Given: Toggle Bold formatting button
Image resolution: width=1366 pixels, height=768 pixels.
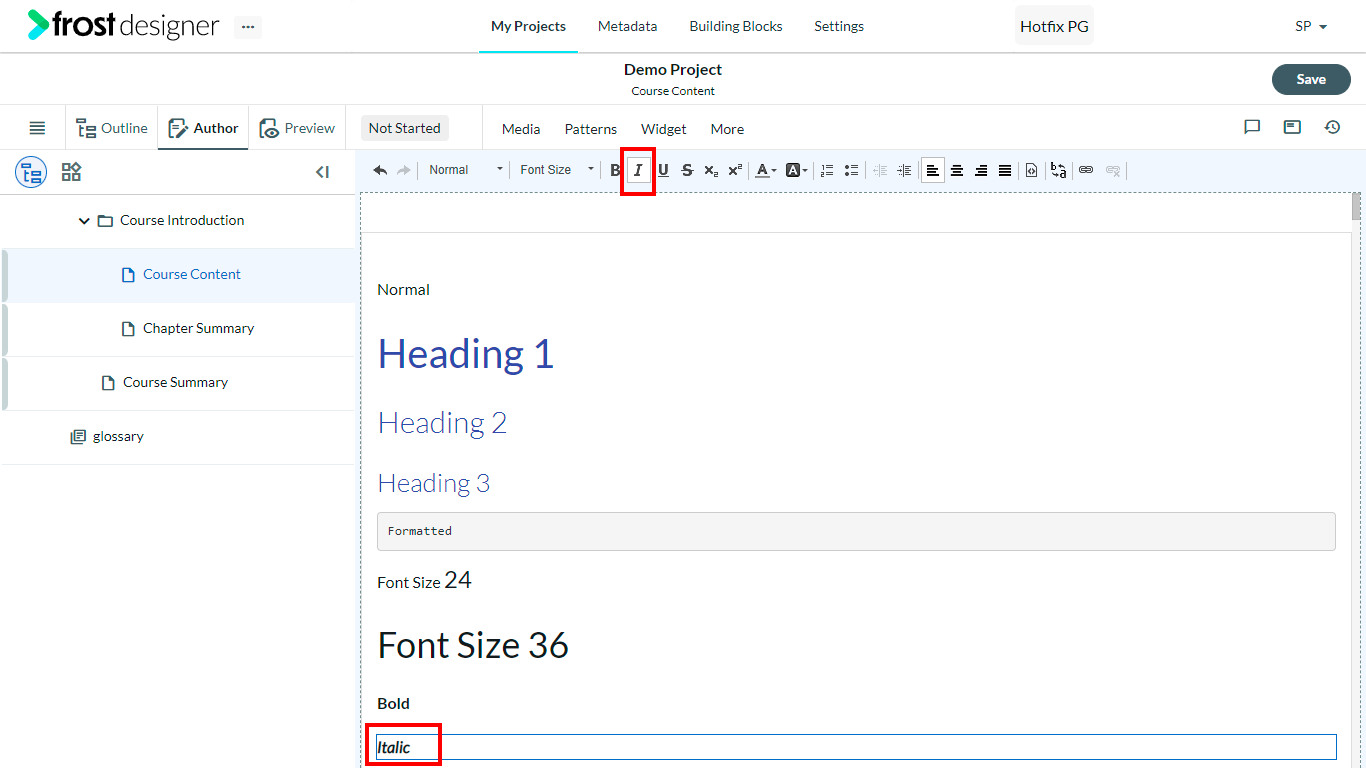Looking at the screenshot, I should click(x=615, y=170).
